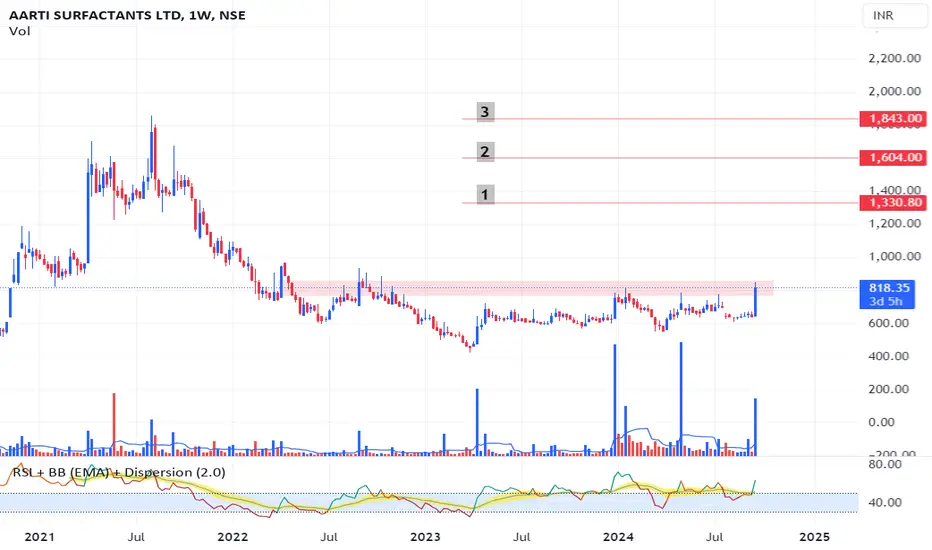
Task: Click the 200.00 price axis label
Action: click(889, 389)
